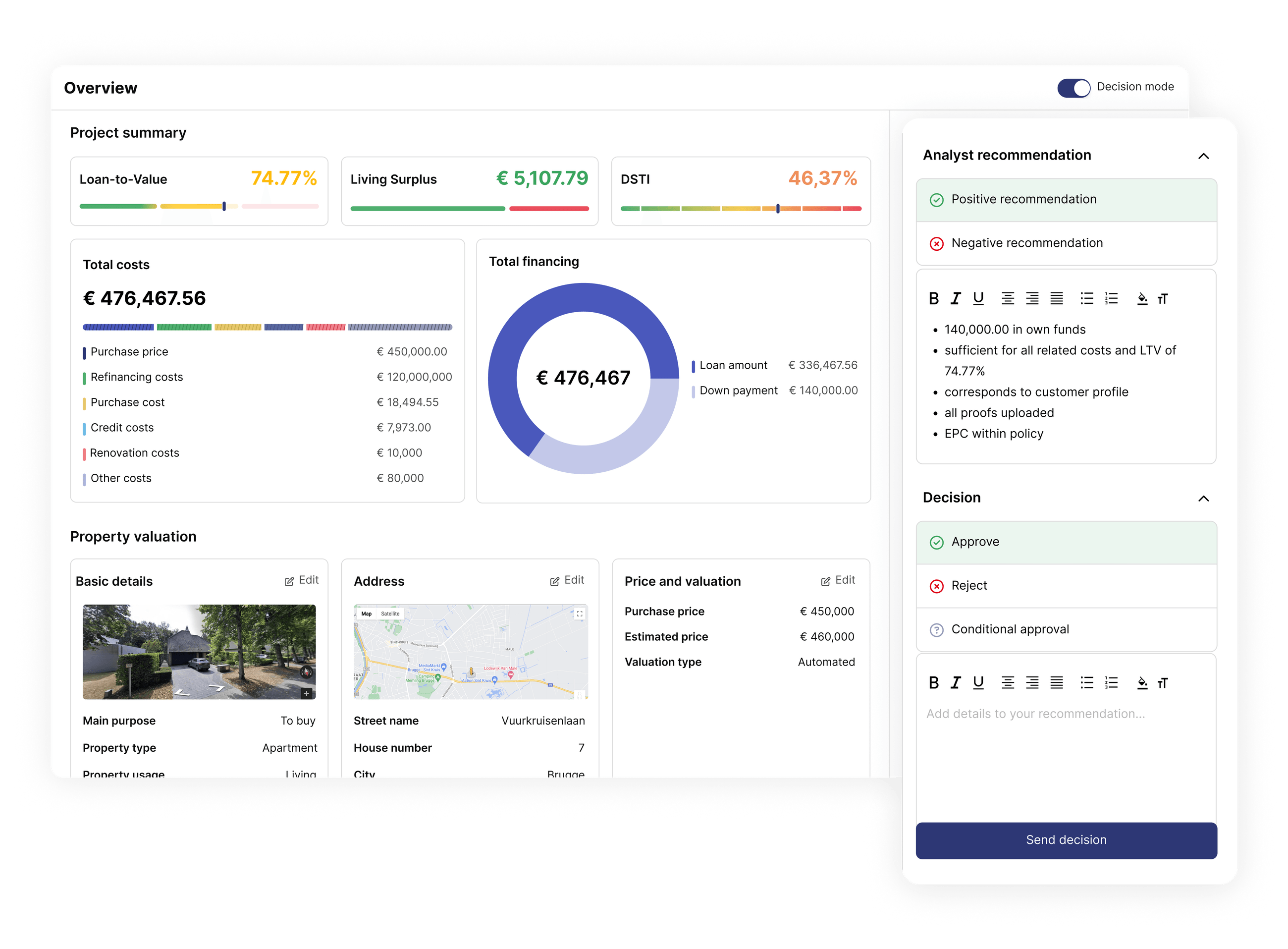The height and width of the screenshot is (949, 1288).
Task: Click the Other costs row
Action: pos(267,478)
